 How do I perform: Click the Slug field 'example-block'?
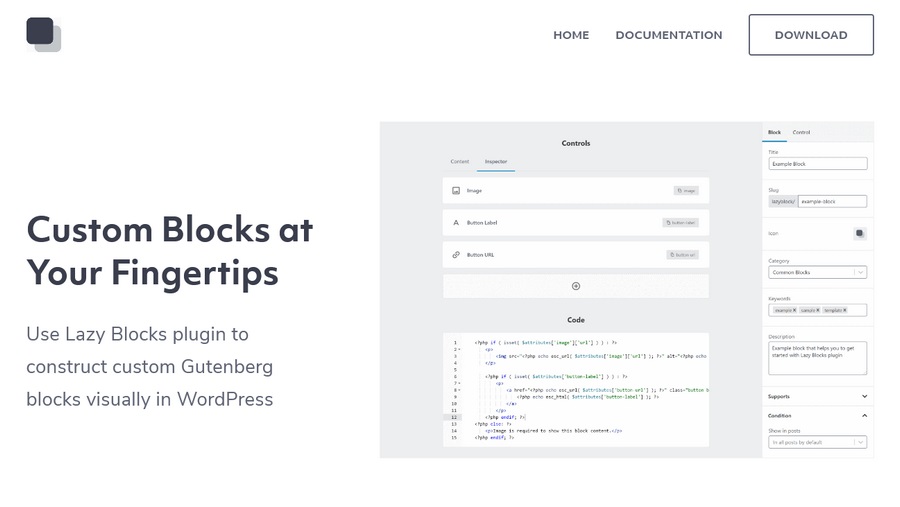[x=832, y=202]
